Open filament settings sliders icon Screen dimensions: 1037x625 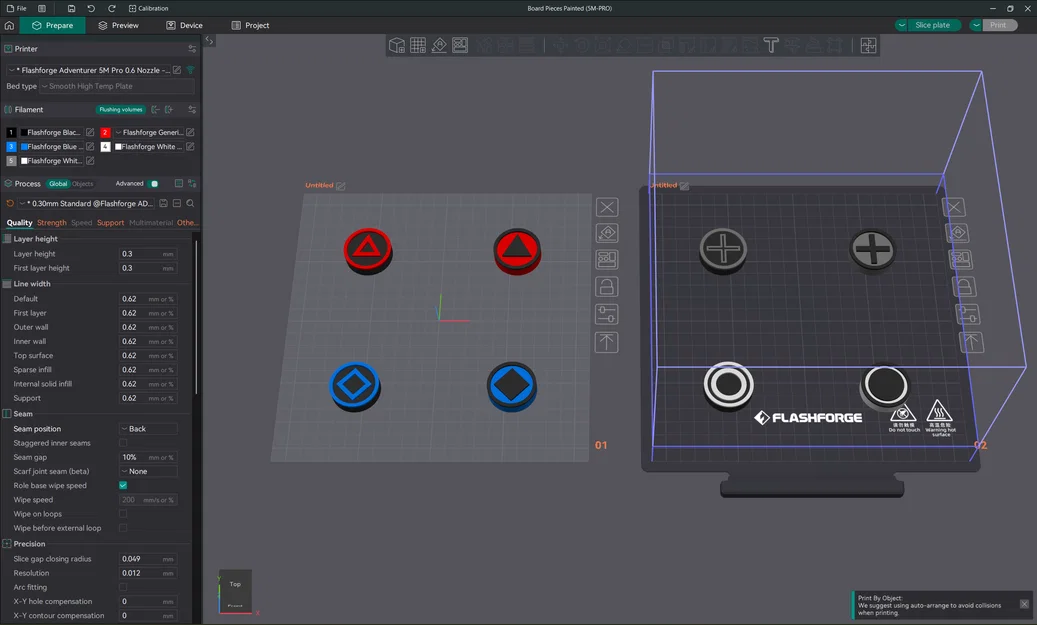tap(192, 110)
